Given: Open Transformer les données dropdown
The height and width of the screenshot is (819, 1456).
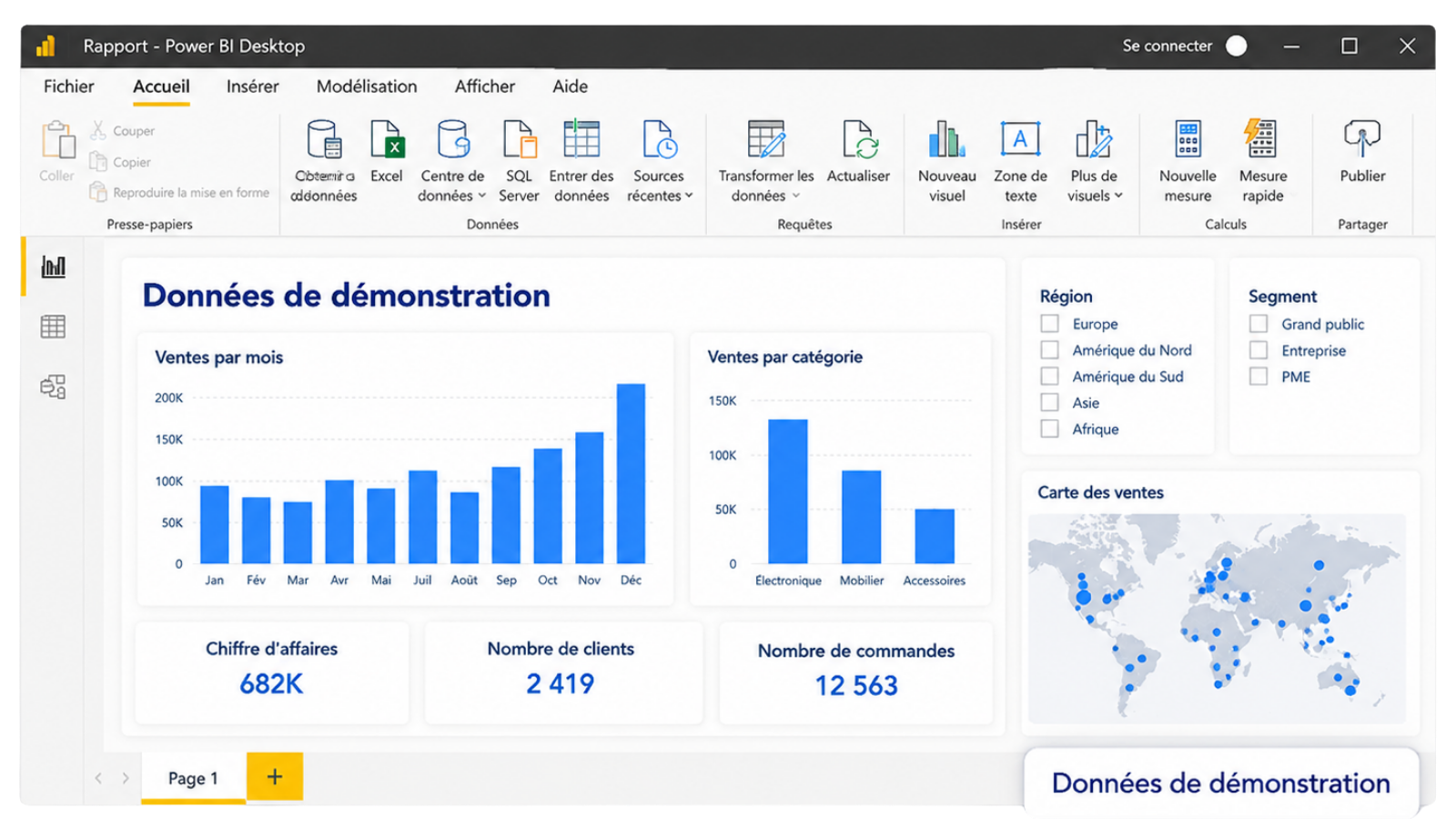Looking at the screenshot, I should tap(795, 196).
